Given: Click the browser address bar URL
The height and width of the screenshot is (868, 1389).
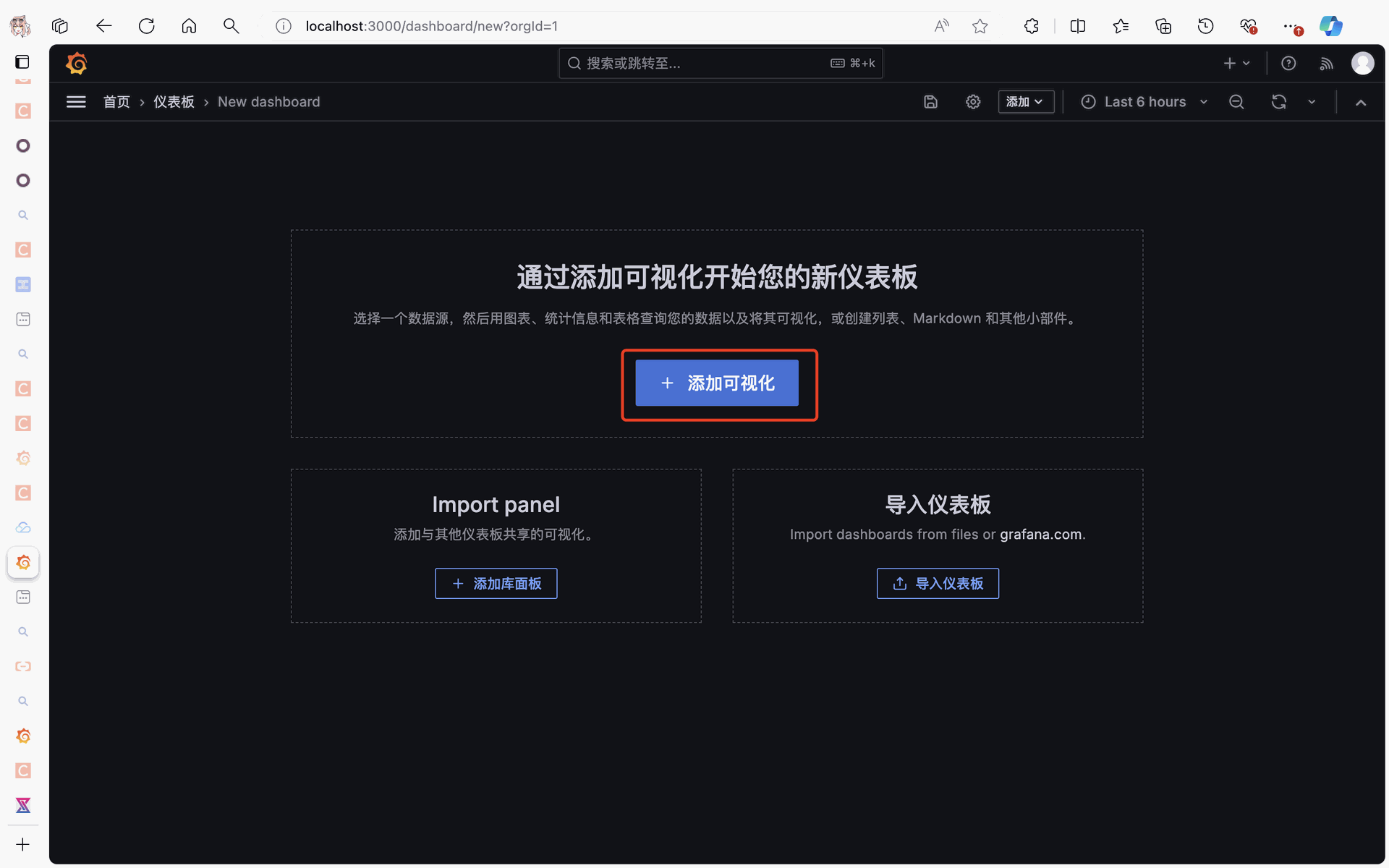Looking at the screenshot, I should (x=432, y=26).
